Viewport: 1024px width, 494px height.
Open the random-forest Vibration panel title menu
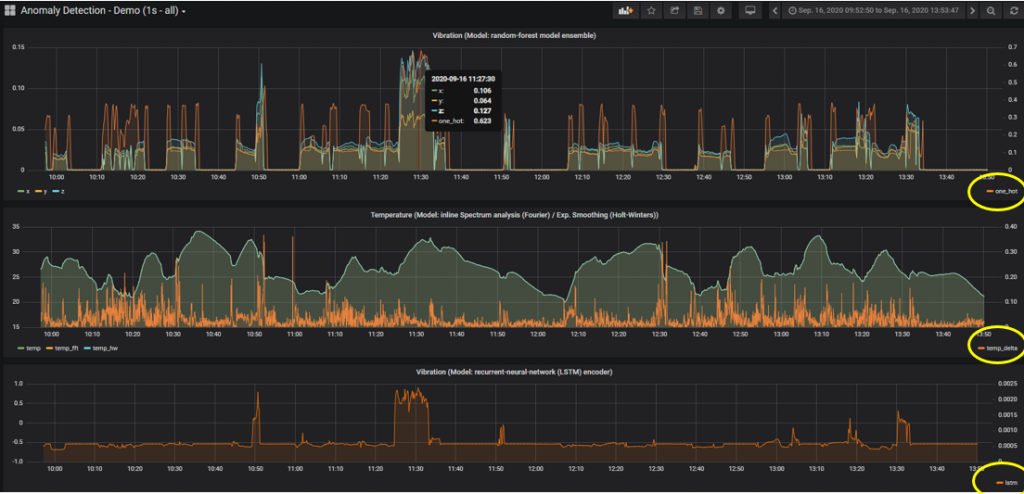[x=514, y=35]
